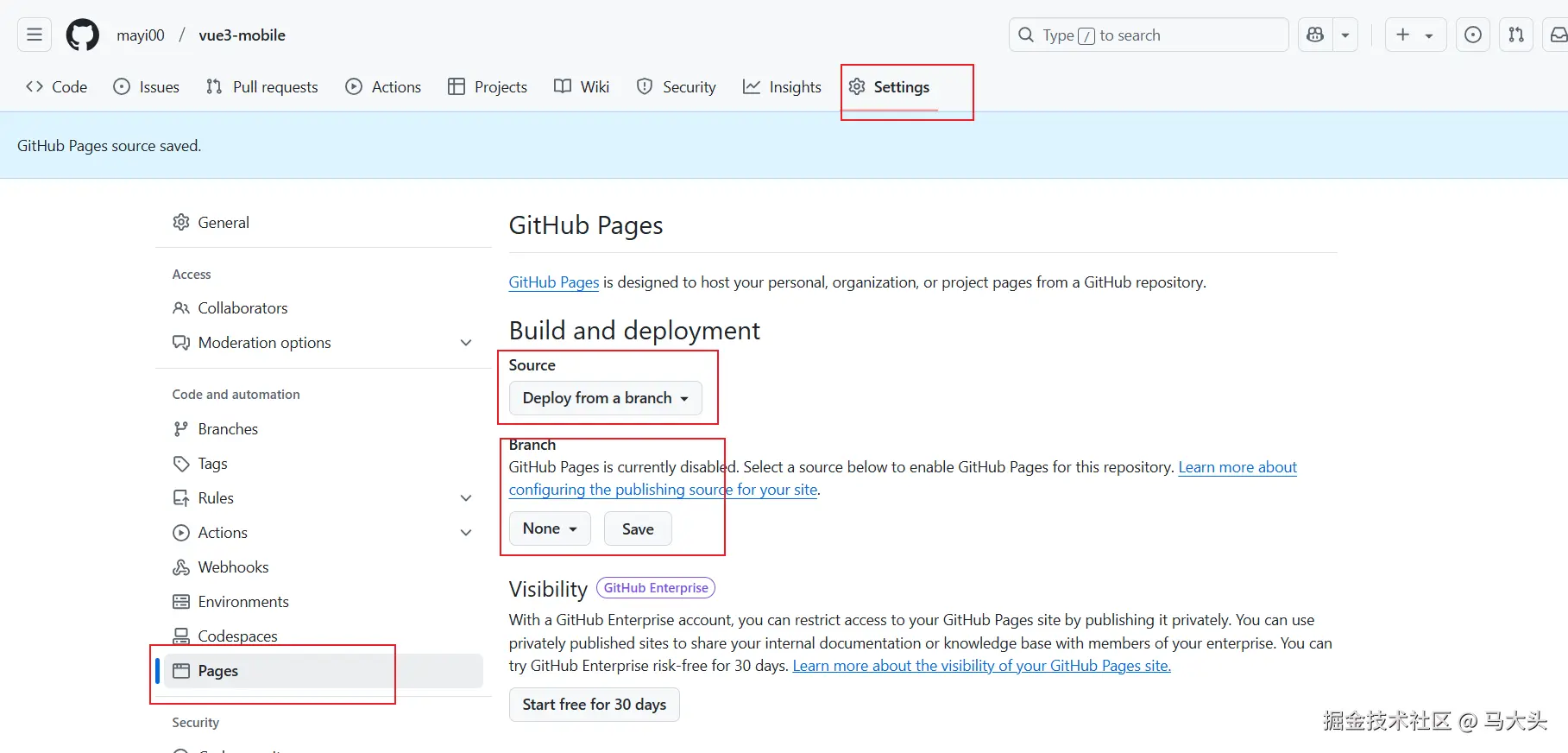This screenshot has height=753, width=1568.
Task: Open Copilot chat icon in header
Action: point(1315,35)
